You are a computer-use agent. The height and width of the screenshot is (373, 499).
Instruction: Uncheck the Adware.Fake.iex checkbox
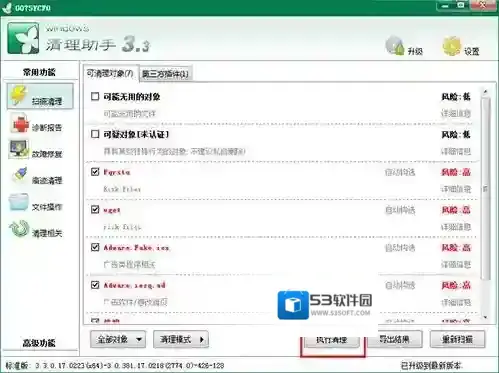point(95,247)
